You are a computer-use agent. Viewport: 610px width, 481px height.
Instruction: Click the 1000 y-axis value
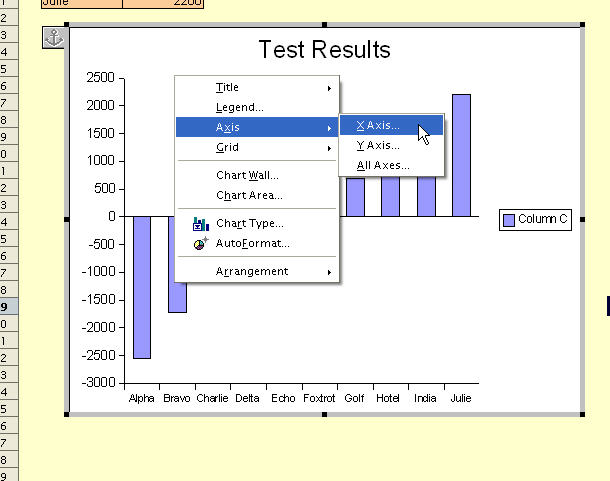pyautogui.click(x=100, y=160)
